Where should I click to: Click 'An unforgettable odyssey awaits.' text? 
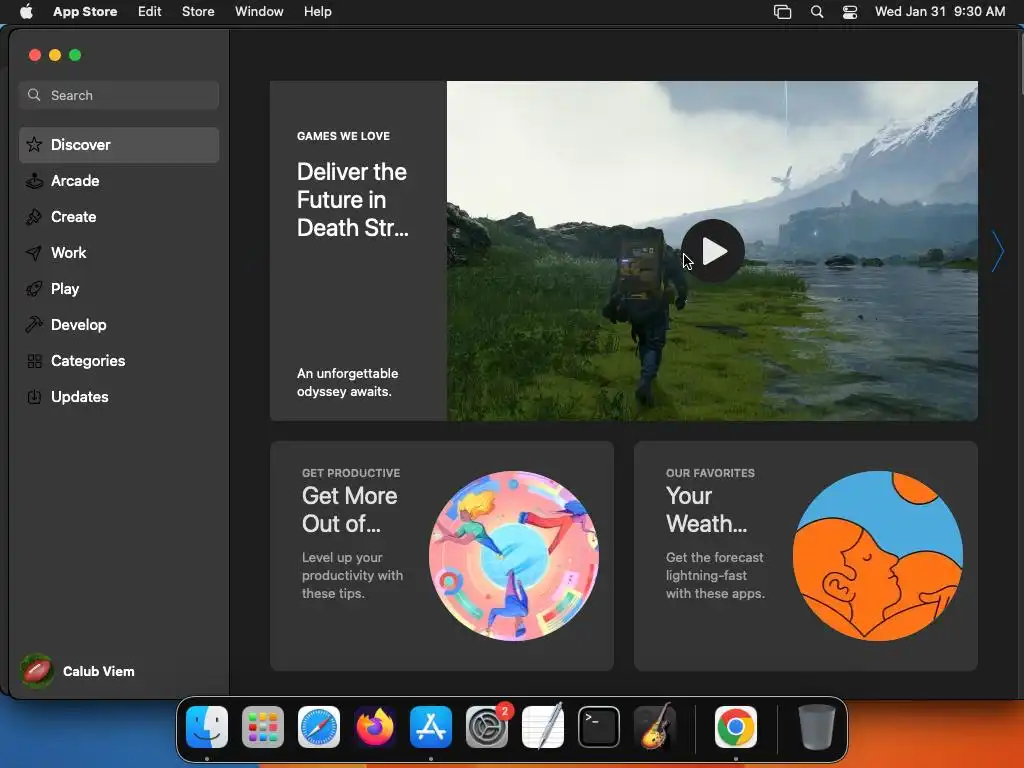(x=347, y=382)
